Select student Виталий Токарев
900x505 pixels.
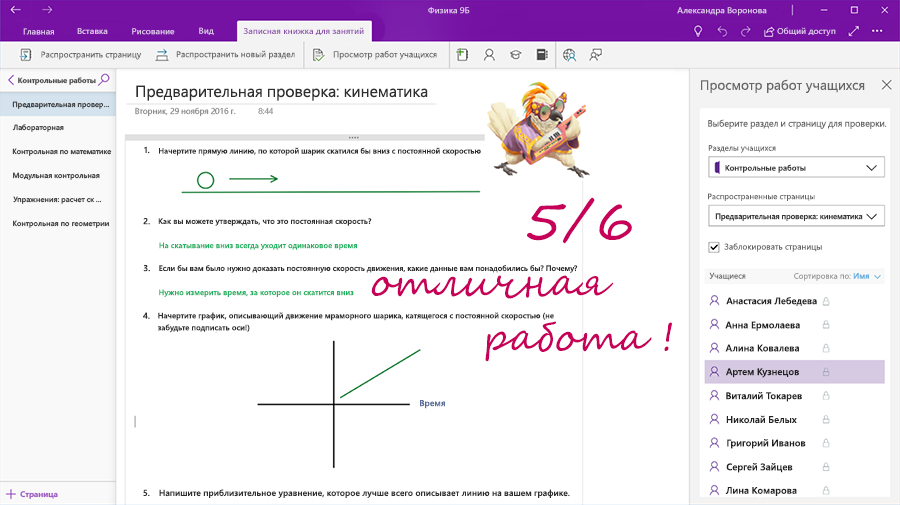coord(764,396)
